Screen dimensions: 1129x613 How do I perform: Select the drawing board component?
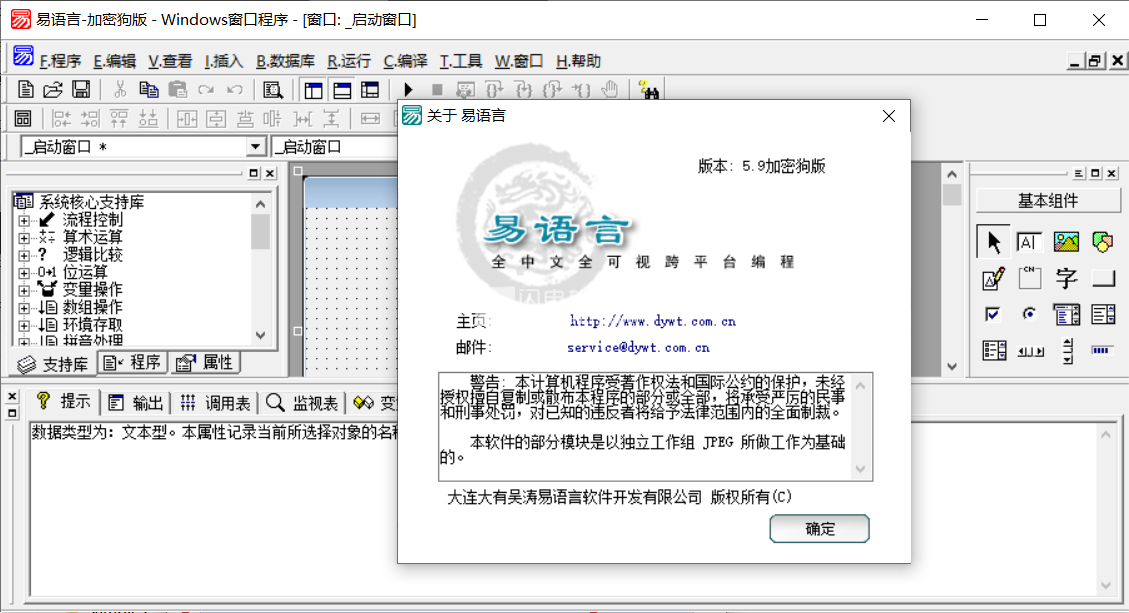(994, 278)
